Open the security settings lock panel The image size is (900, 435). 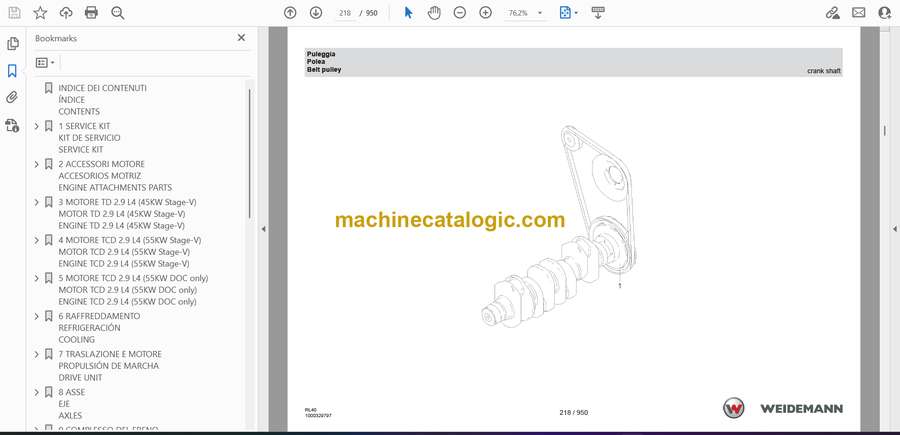pyautogui.click(x=12, y=125)
